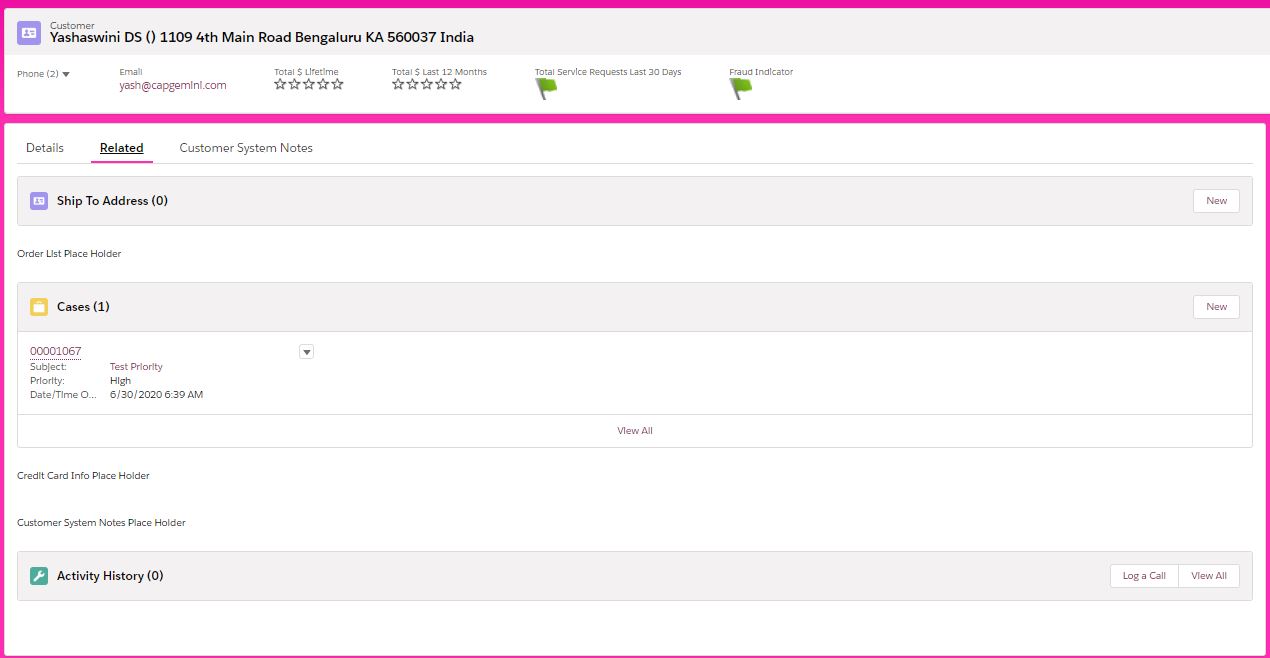Image resolution: width=1270 pixels, height=658 pixels.
Task: Open case number 00001067 link
Action: 56,351
